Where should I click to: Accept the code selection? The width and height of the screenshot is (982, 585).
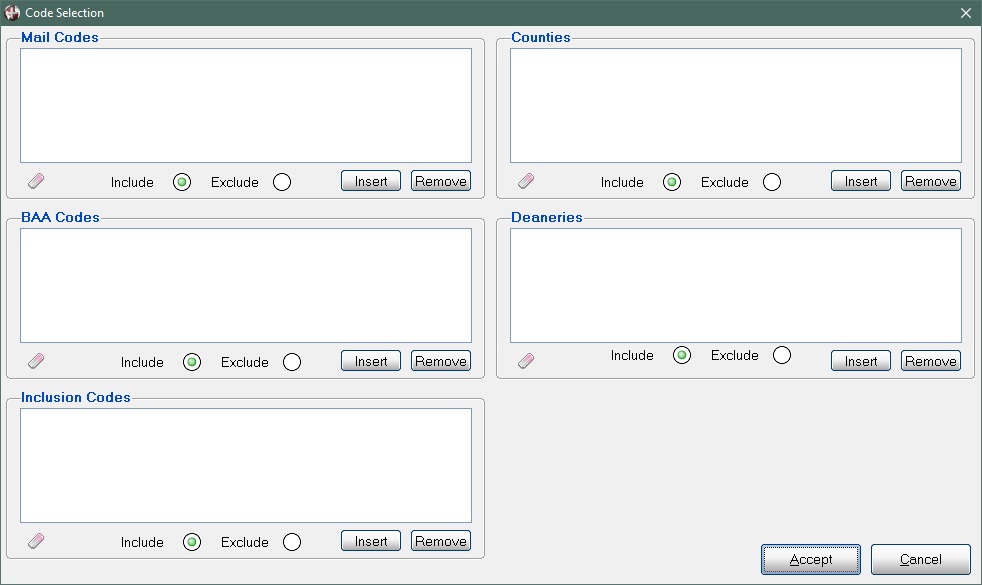(811, 559)
